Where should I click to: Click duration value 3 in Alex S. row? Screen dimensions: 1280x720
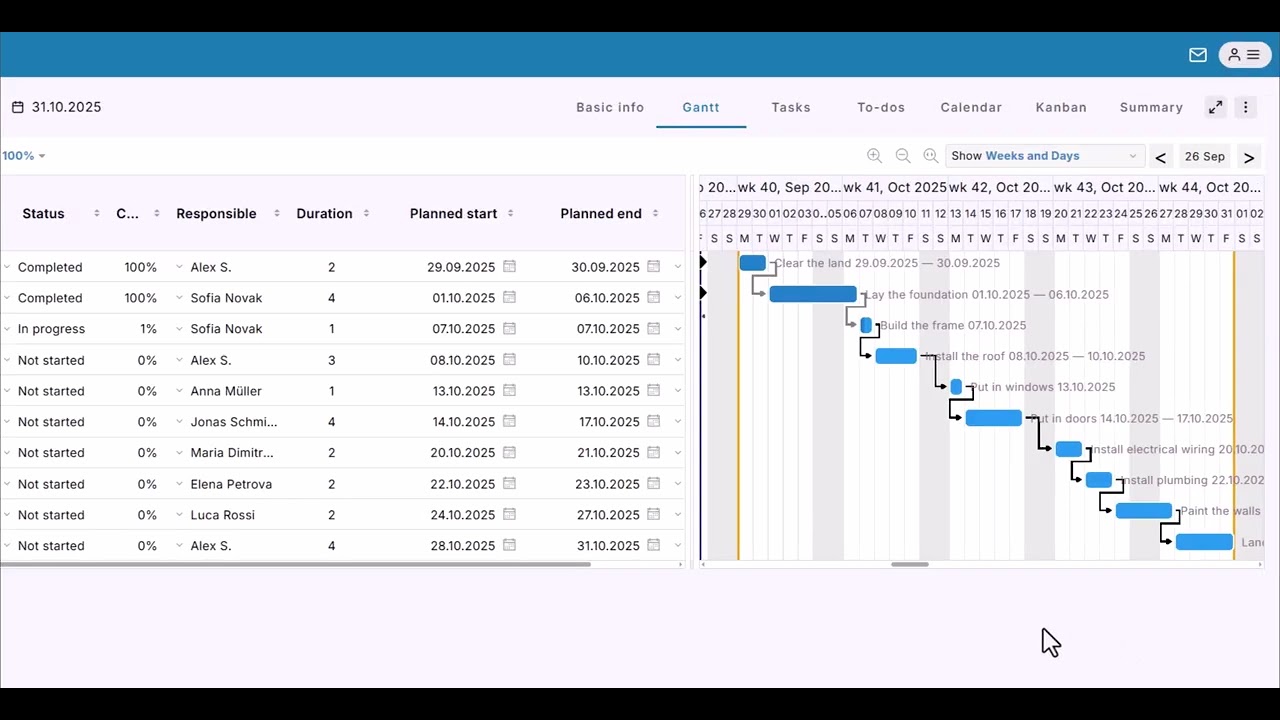click(331, 360)
